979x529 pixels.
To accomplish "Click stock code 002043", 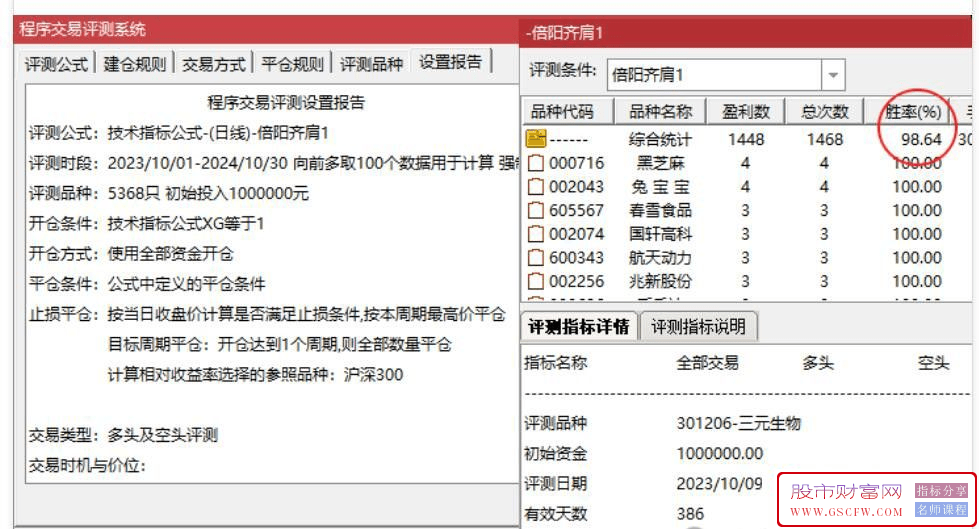I will pos(576,187).
